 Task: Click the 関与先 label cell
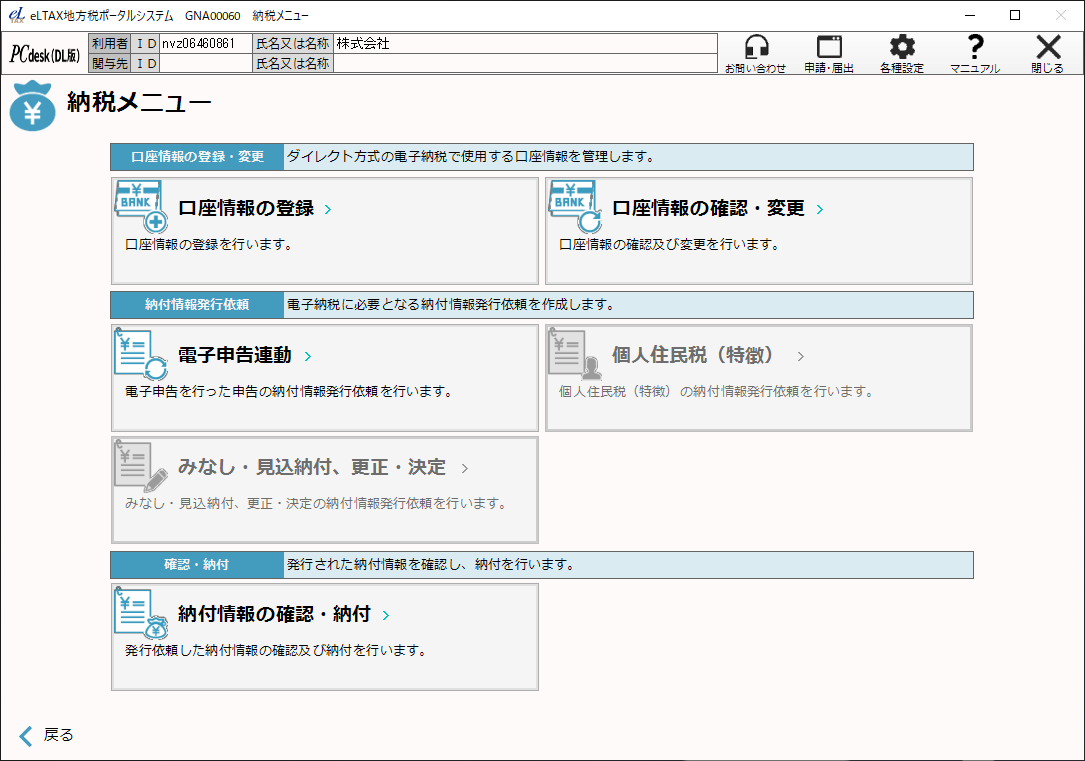(110, 64)
